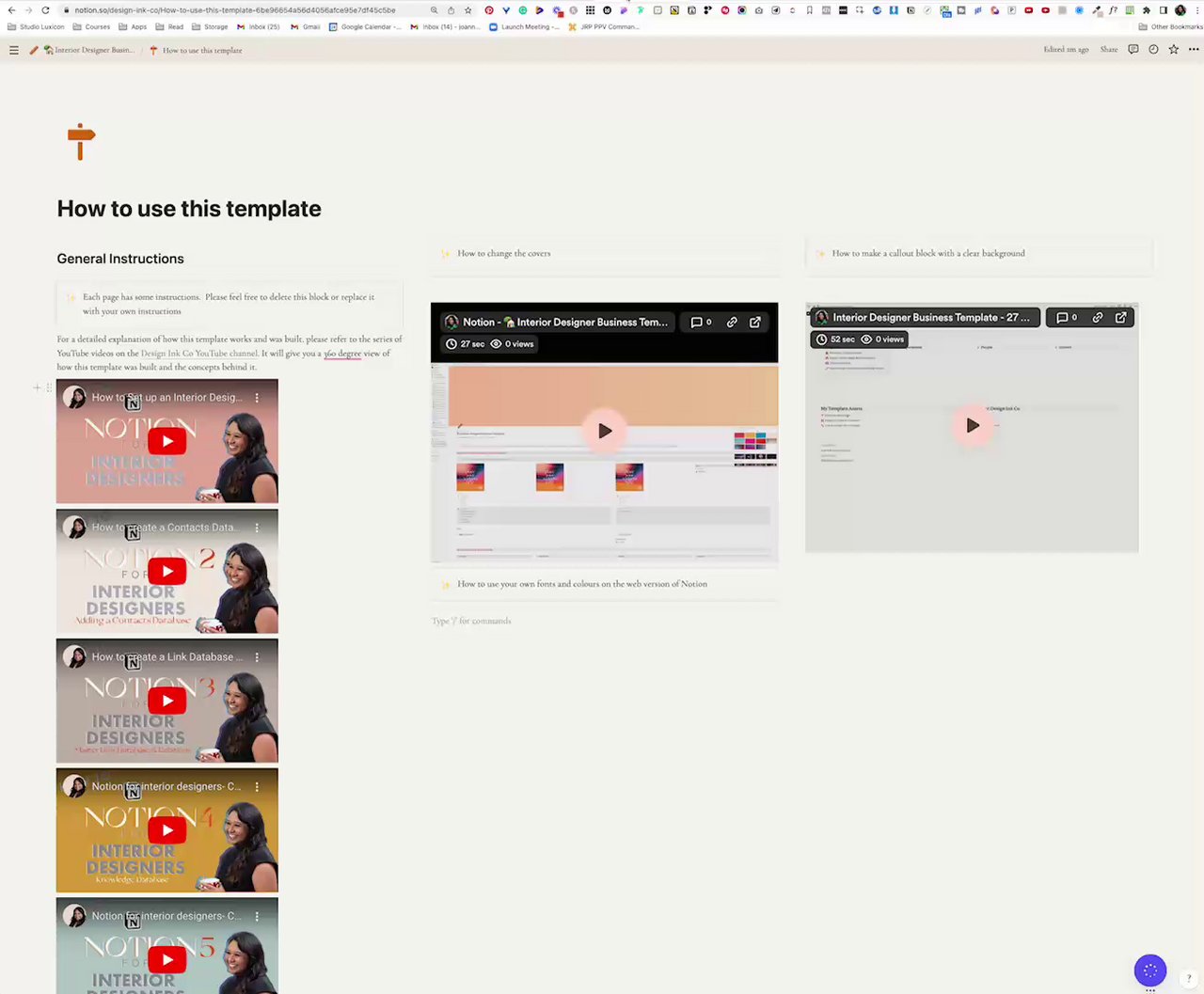Image resolution: width=1204 pixels, height=994 pixels.
Task: Bookmark this page with the address bar star
Action: click(467, 10)
